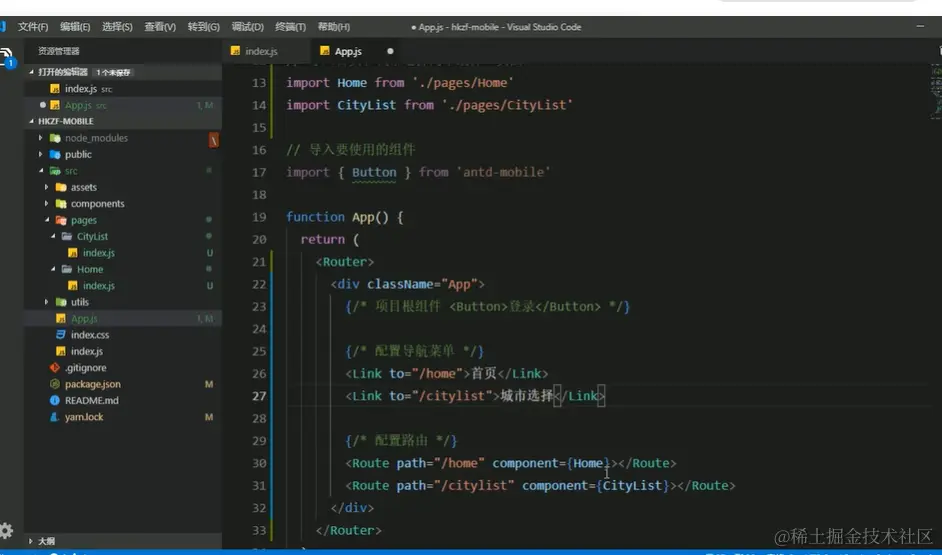This screenshot has height=555, width=942.
Task: Click the JS icon on the index.js tab
Action: 236,51
